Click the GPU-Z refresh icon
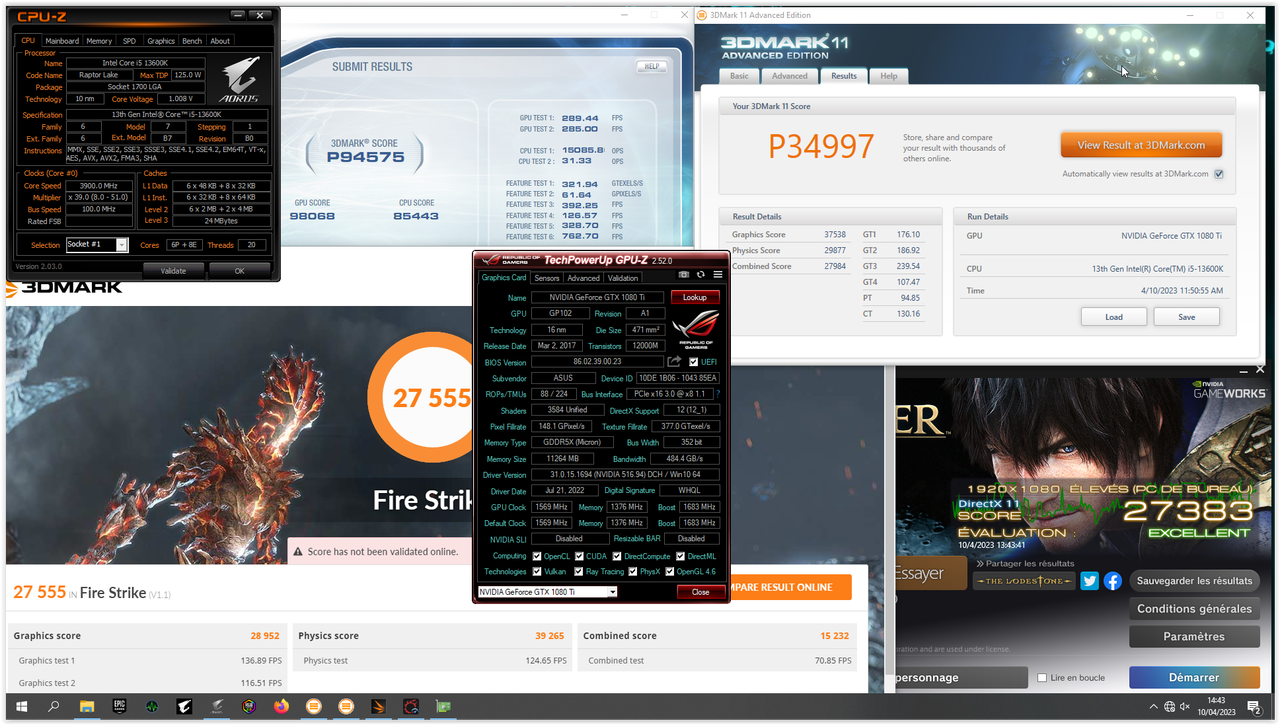 pos(701,275)
